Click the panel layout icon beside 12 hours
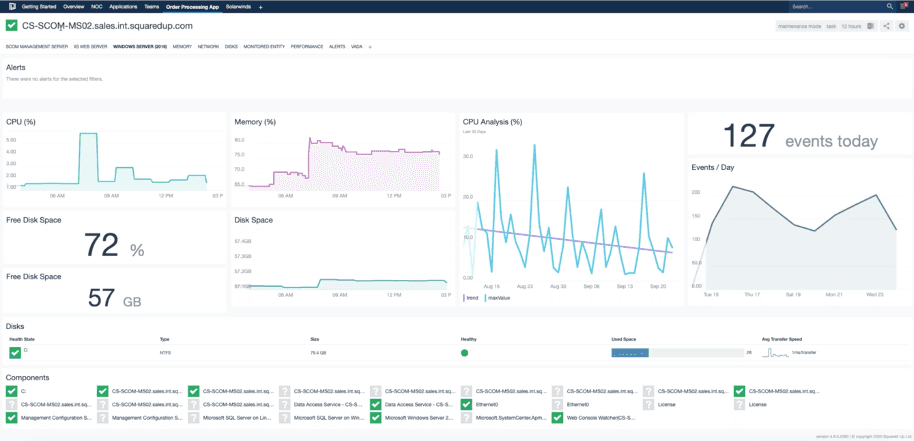Viewport: 914px width, 441px height. pyautogui.click(x=871, y=26)
